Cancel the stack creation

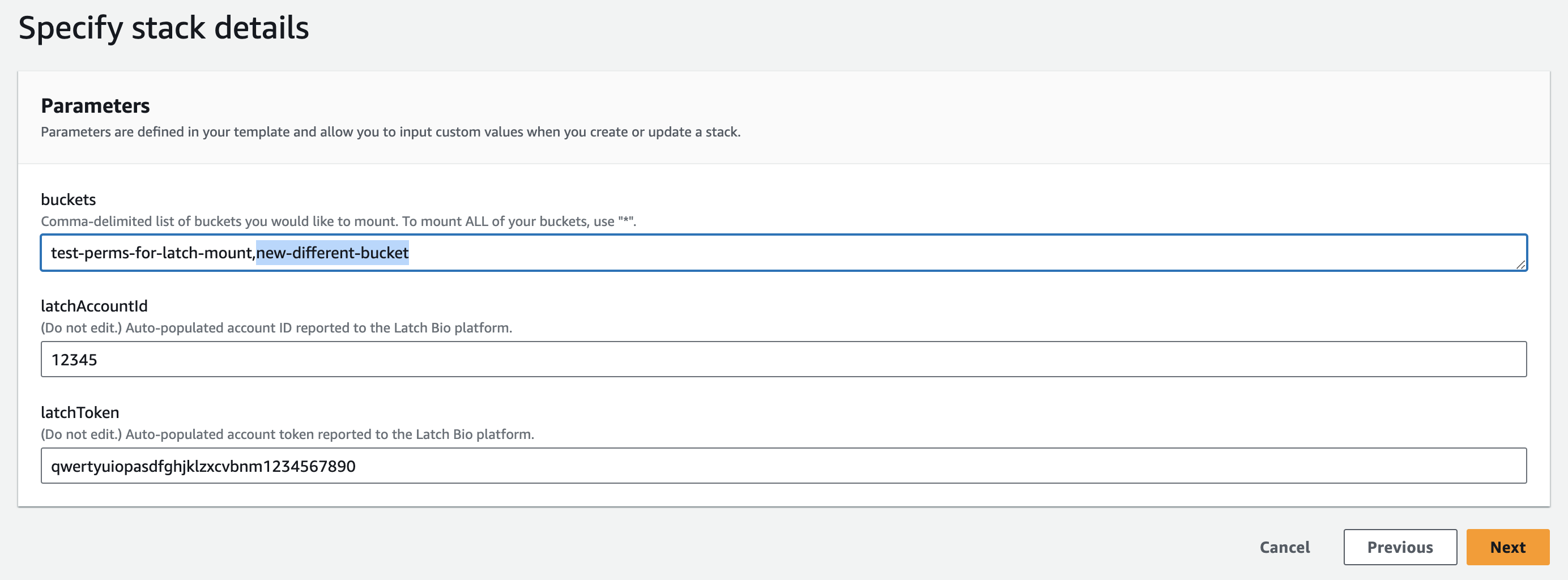[x=1284, y=547]
